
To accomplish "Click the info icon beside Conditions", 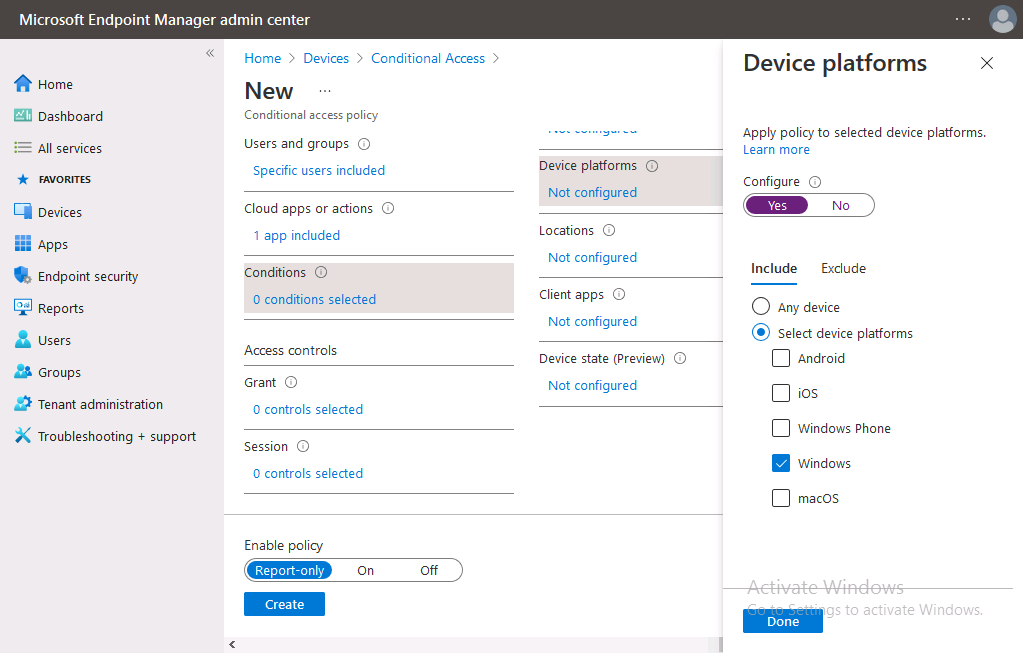I will point(321,272).
